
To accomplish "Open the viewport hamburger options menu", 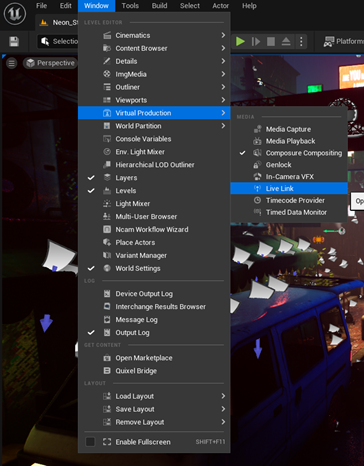I will coord(12,63).
